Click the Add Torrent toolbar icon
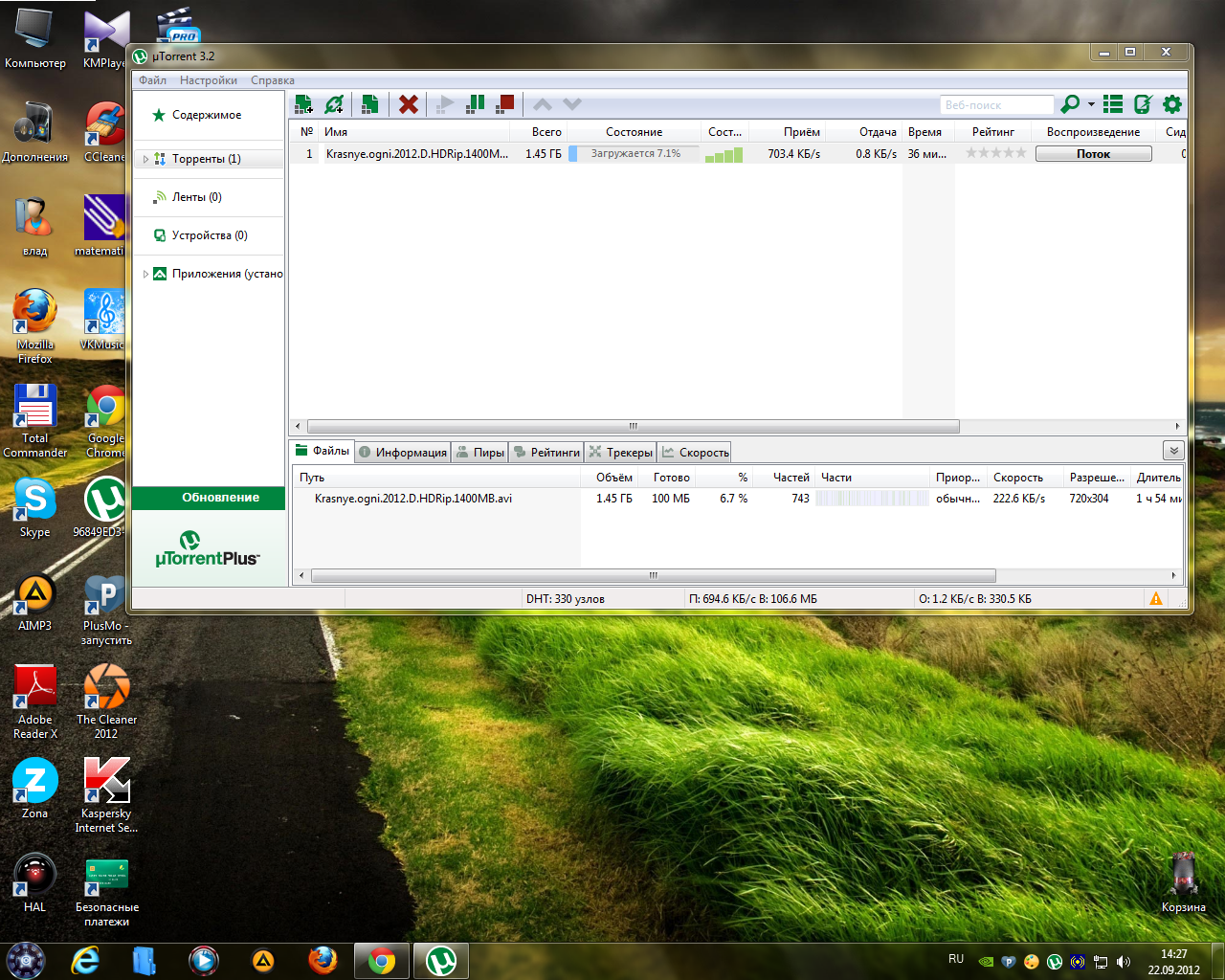This screenshot has height=980, width=1225. 304,104
